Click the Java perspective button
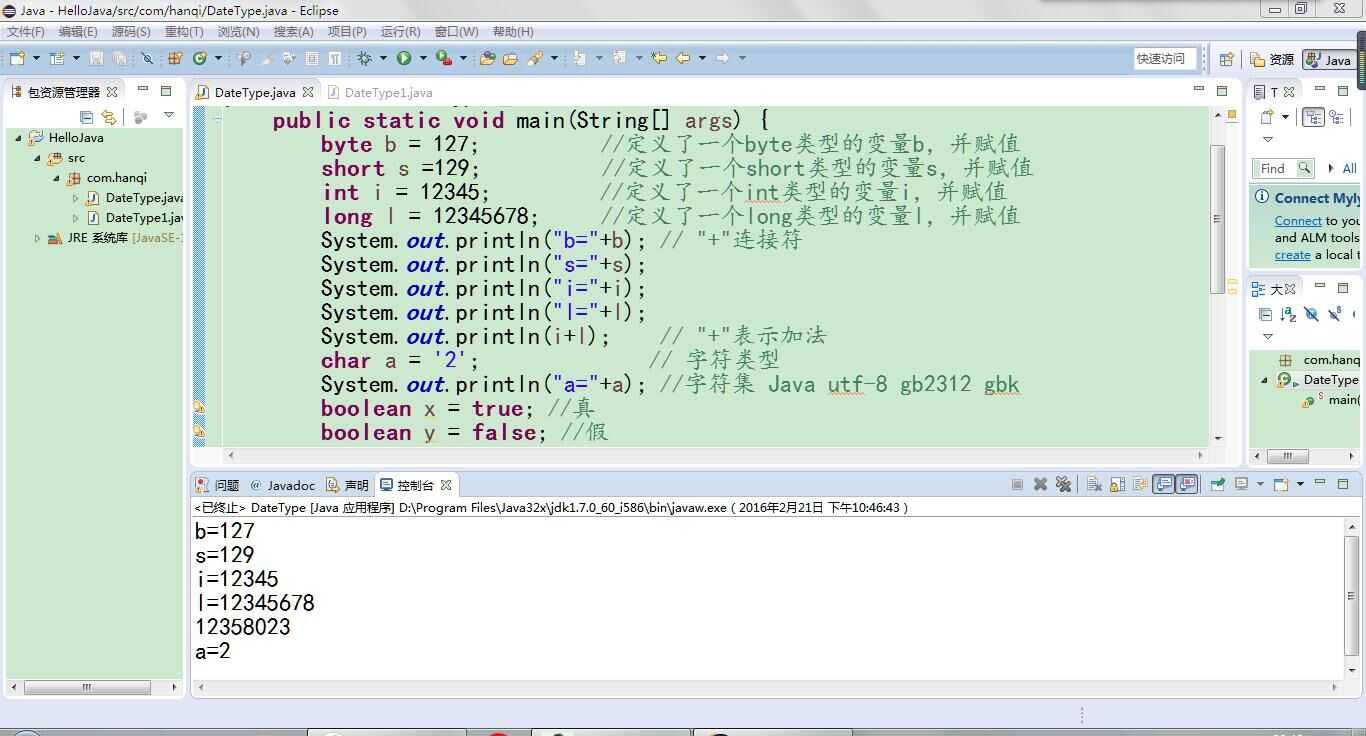Screen dimensions: 1366x736 1329,60
